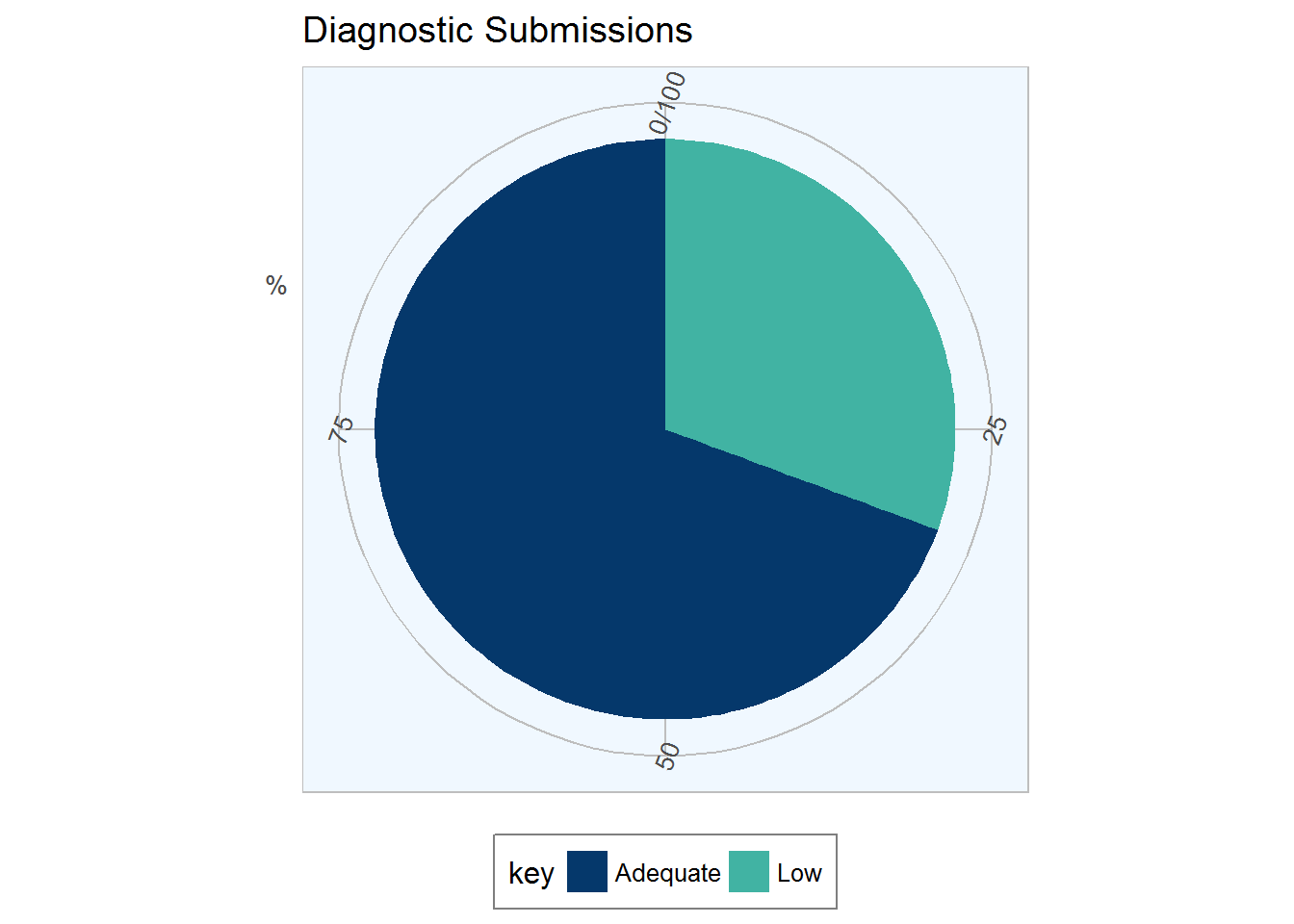1294x924 pixels.
Task: Click the % axis title
Action: tap(276, 286)
